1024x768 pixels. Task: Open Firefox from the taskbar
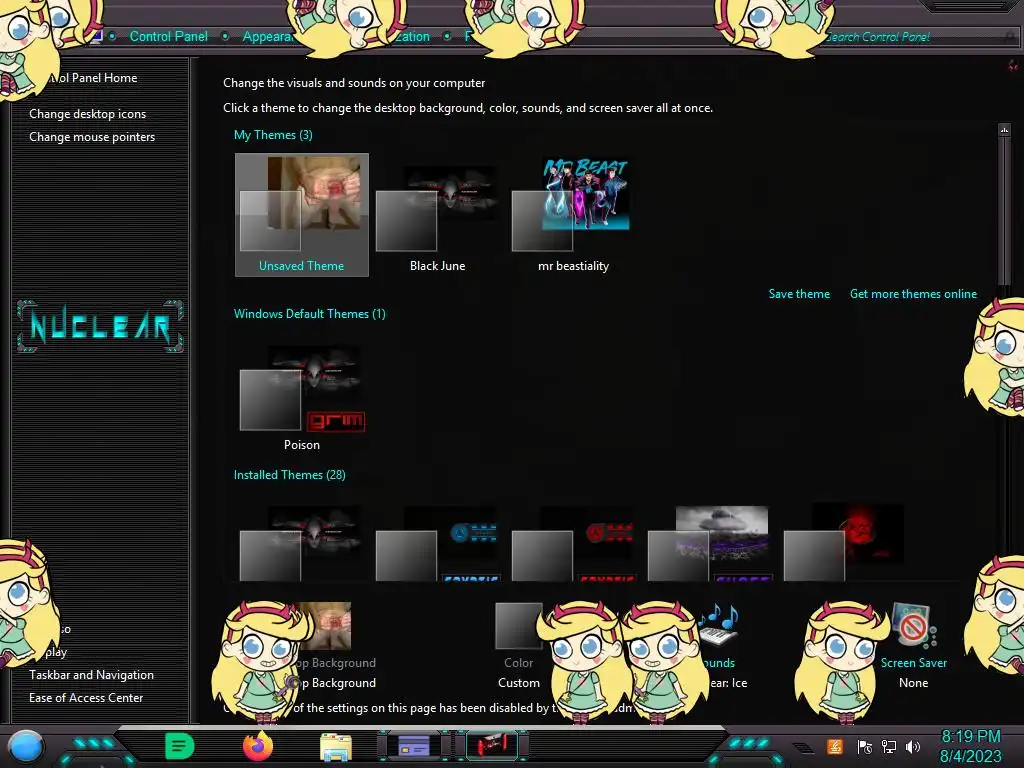(x=258, y=746)
